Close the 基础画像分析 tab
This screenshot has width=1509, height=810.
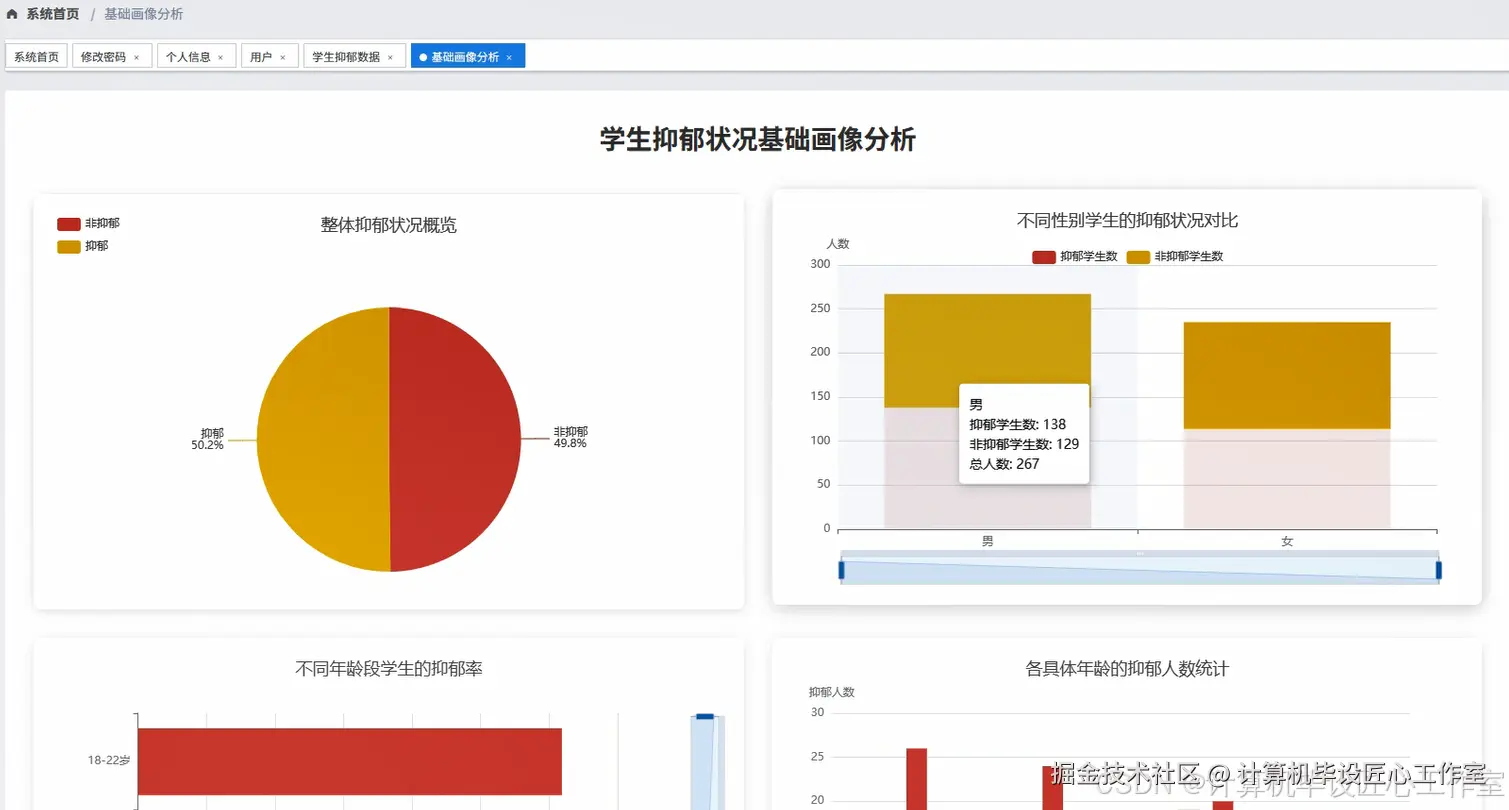509,58
